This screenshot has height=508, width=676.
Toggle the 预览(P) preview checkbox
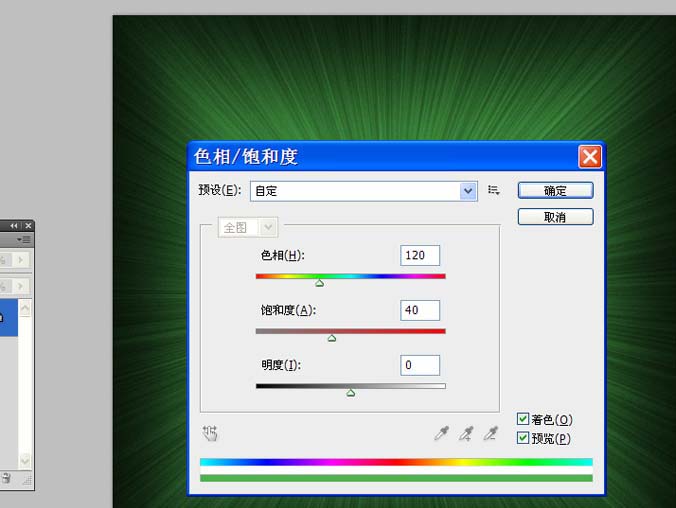[523, 438]
